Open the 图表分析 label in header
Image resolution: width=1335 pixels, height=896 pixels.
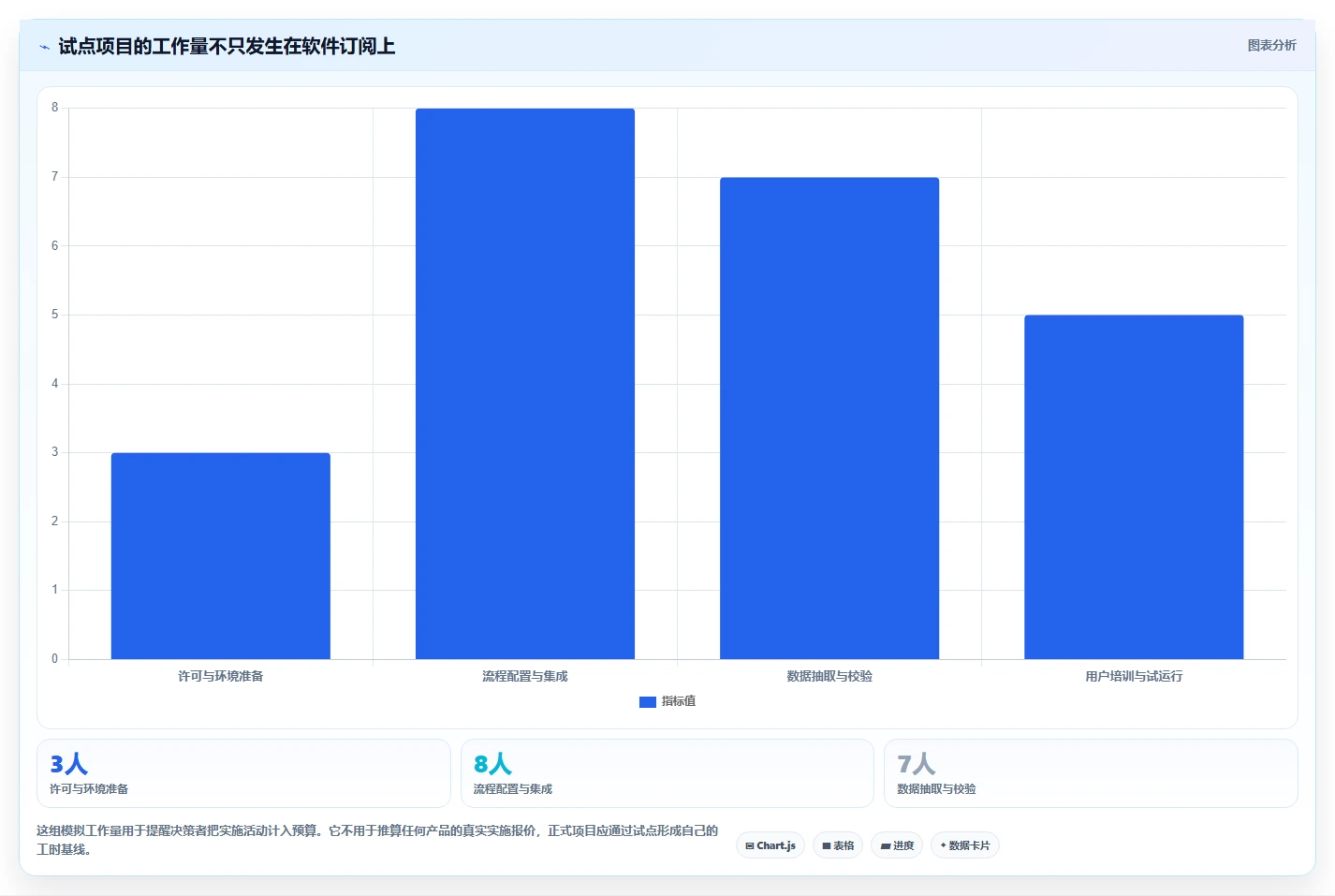pos(1271,45)
